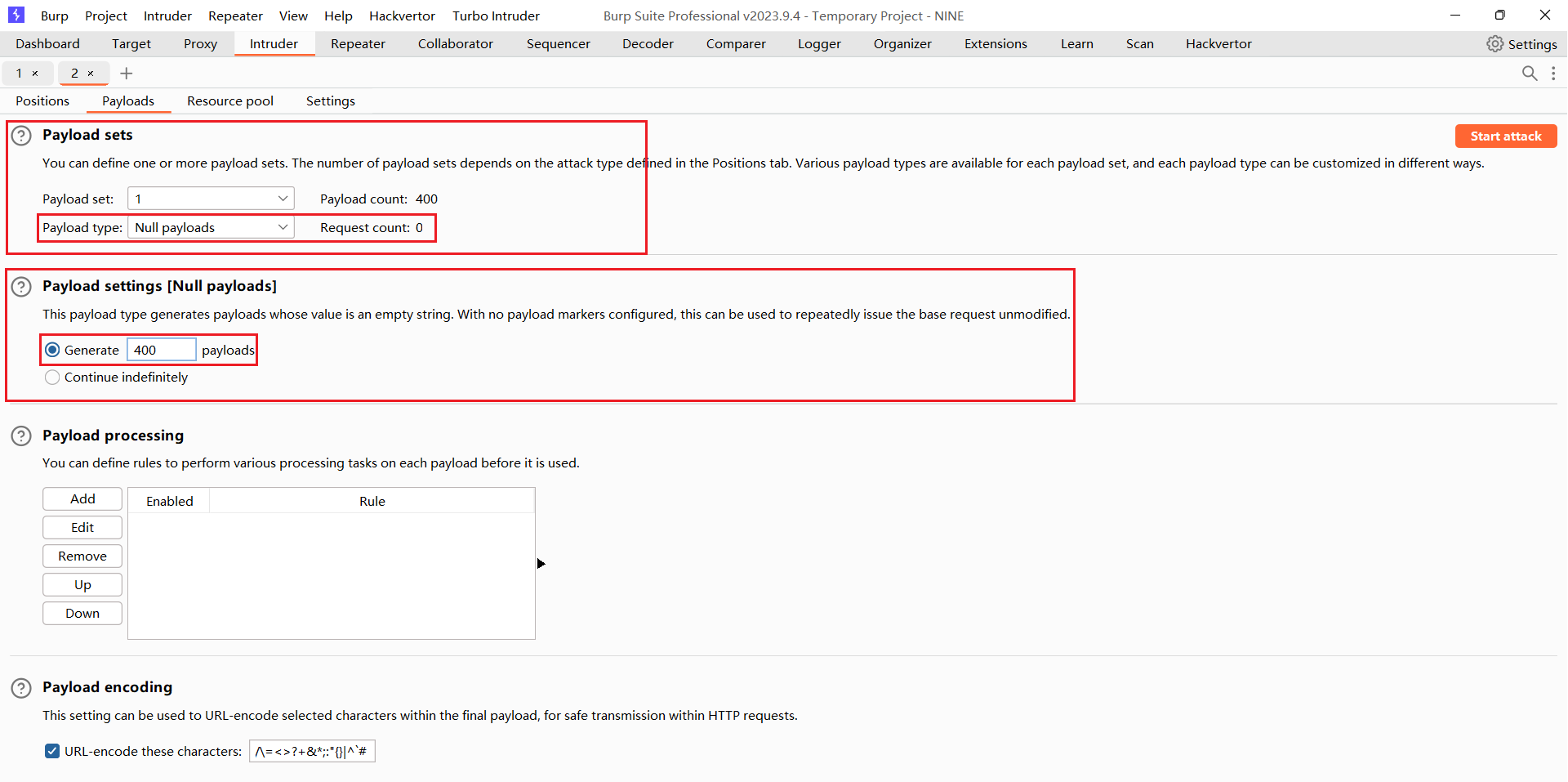
Task: Click Add processing rule button
Action: click(x=82, y=499)
